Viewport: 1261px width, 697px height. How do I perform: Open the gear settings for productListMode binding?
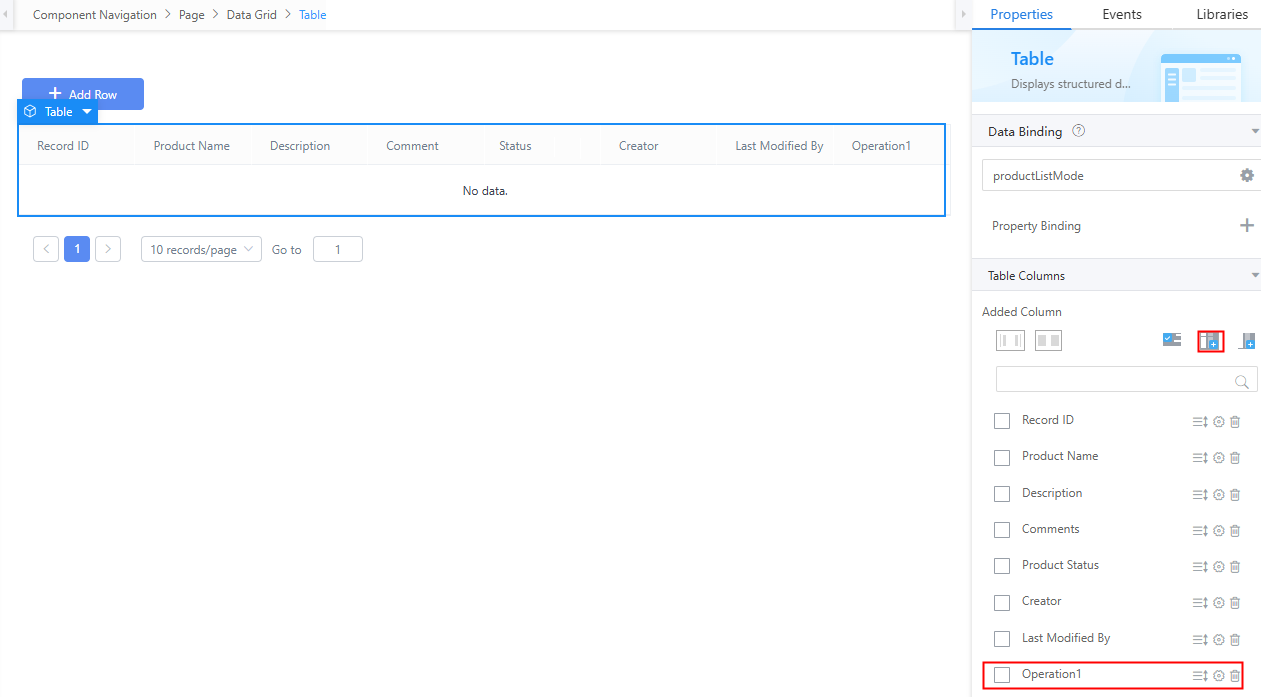pos(1247,175)
